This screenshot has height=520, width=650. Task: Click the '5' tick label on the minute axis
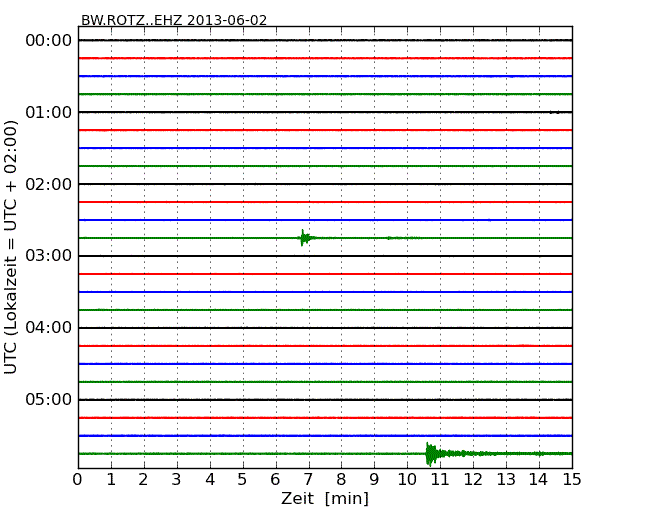tap(242, 479)
